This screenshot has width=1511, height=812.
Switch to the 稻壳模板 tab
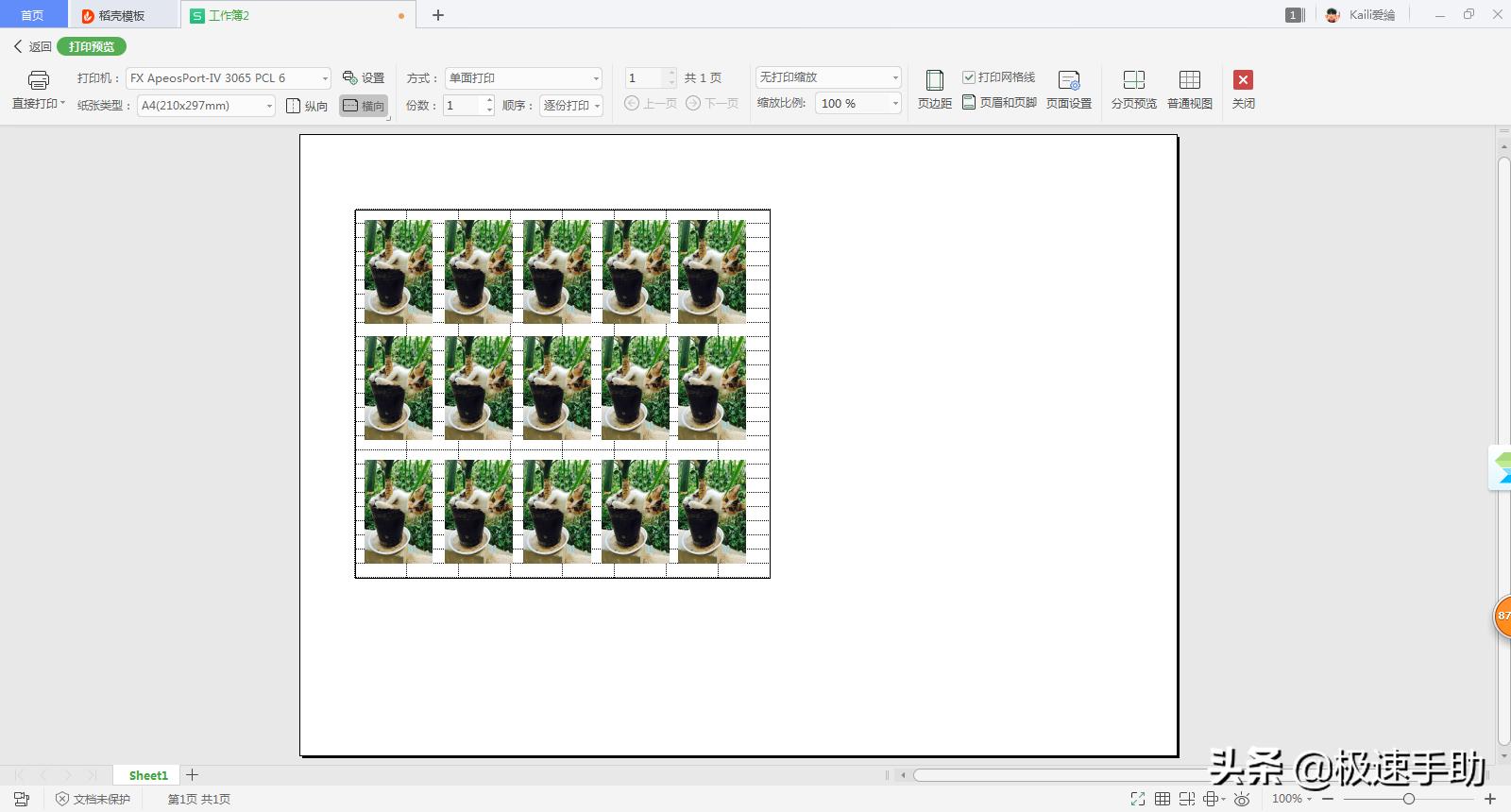[121, 15]
